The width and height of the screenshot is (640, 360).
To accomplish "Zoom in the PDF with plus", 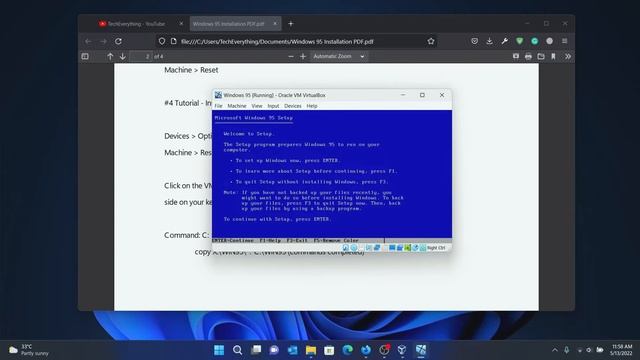I will click(303, 56).
